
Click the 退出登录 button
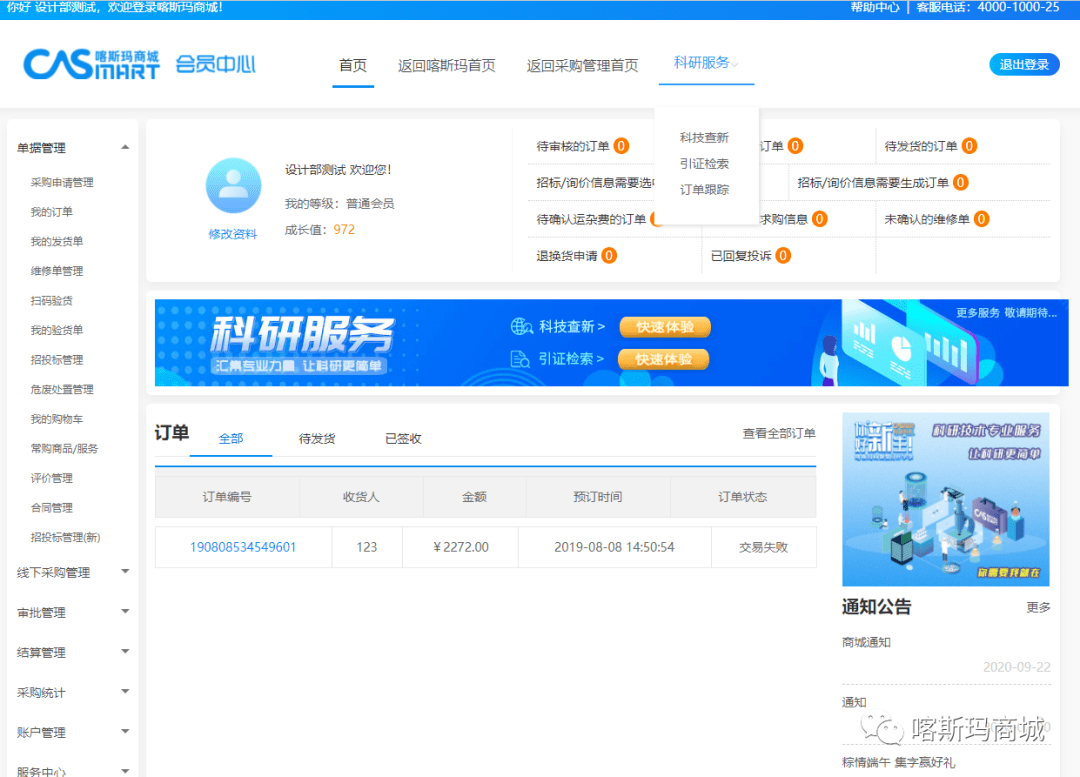(x=1023, y=63)
